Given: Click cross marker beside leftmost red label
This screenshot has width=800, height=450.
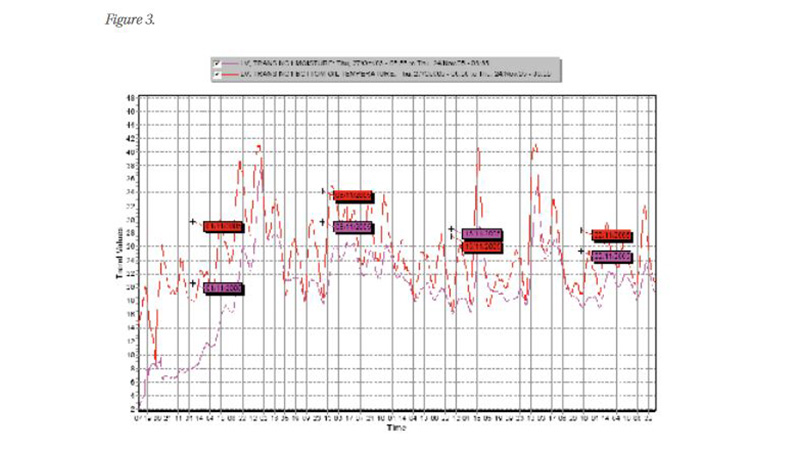Looking at the screenshot, I should click(193, 222).
